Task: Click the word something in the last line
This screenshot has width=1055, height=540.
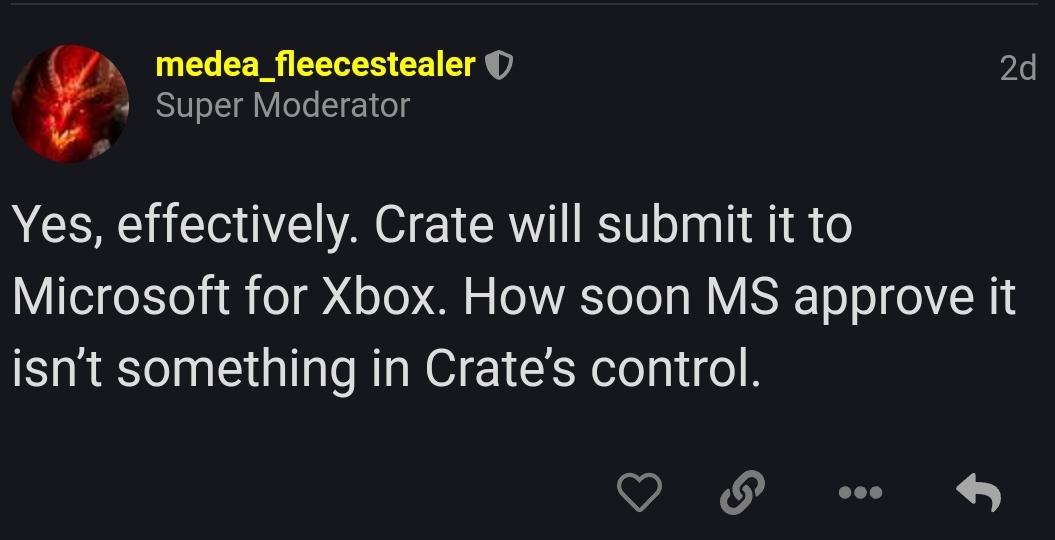Action: 236,371
